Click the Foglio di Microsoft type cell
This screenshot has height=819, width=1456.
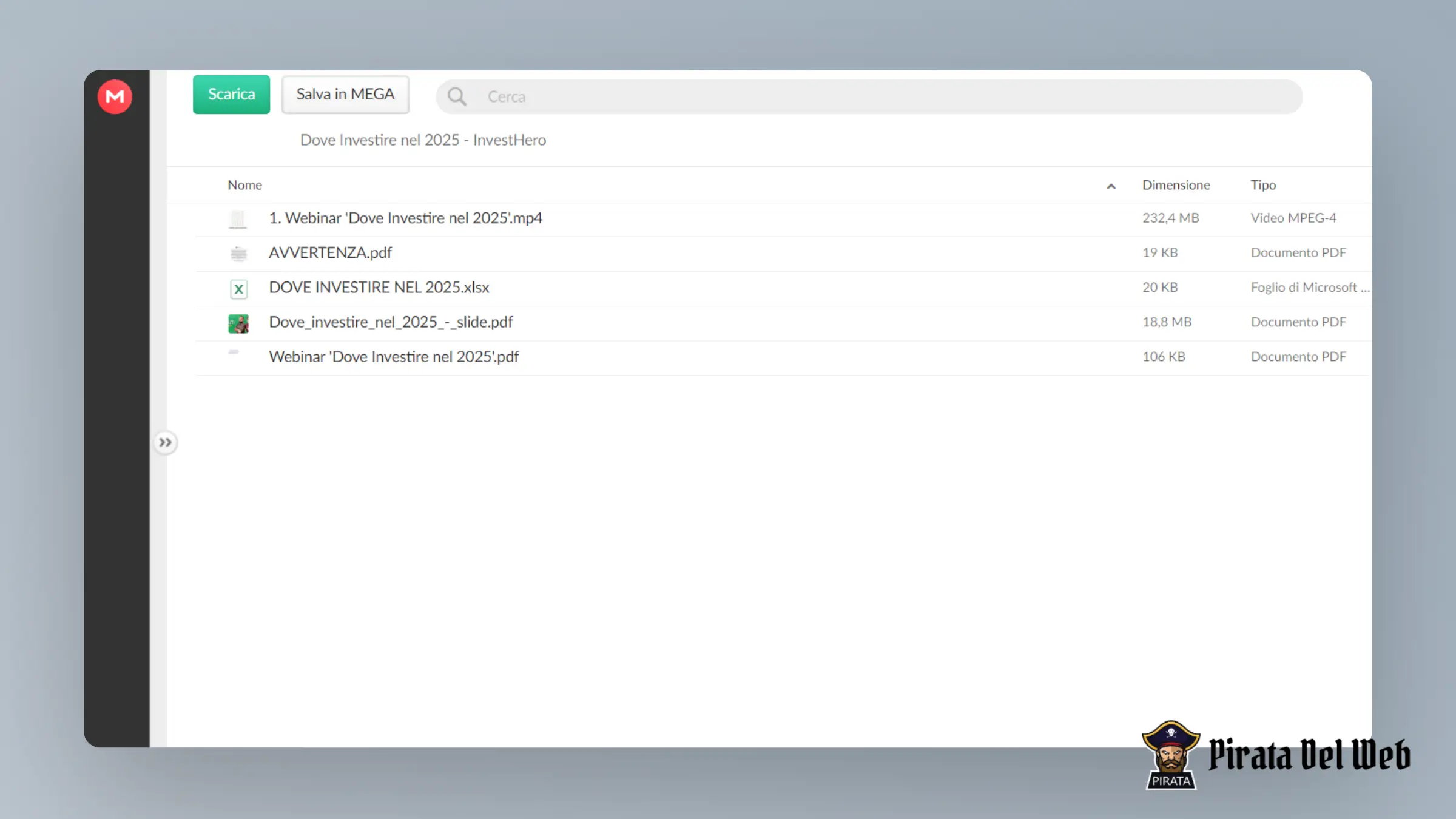click(1310, 287)
